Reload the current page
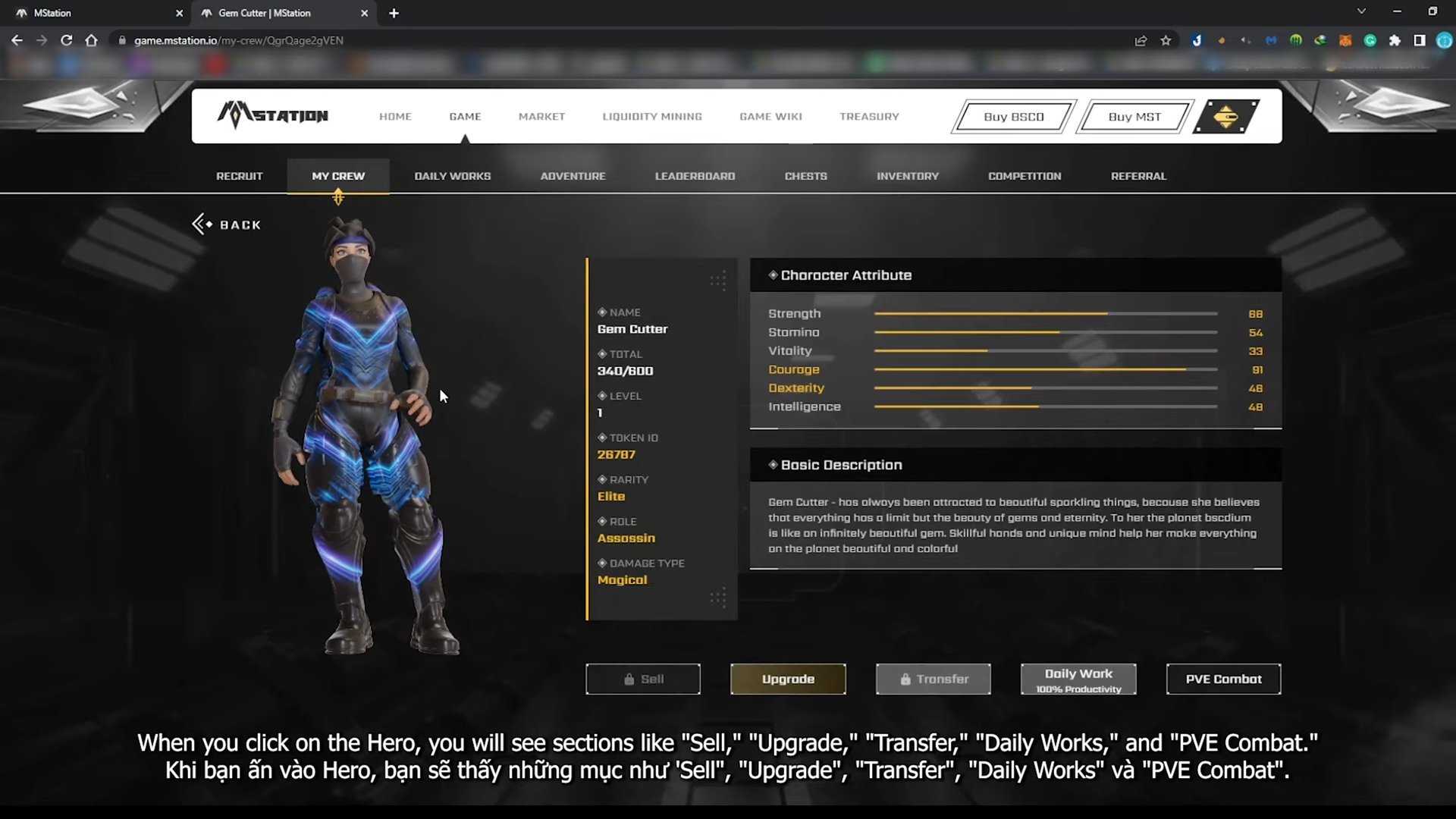The image size is (1456, 819). pos(67,40)
